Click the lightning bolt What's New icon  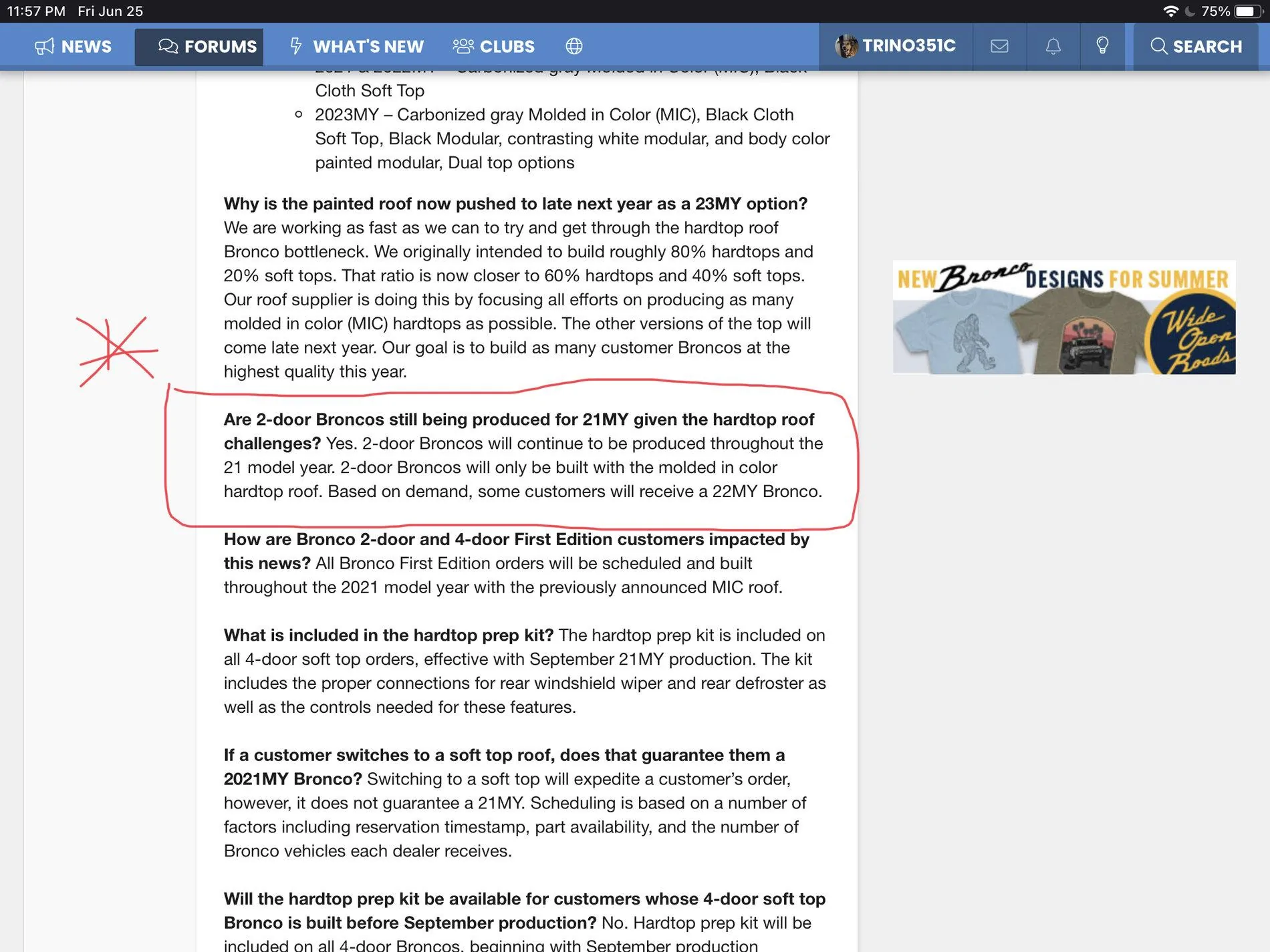(x=295, y=46)
